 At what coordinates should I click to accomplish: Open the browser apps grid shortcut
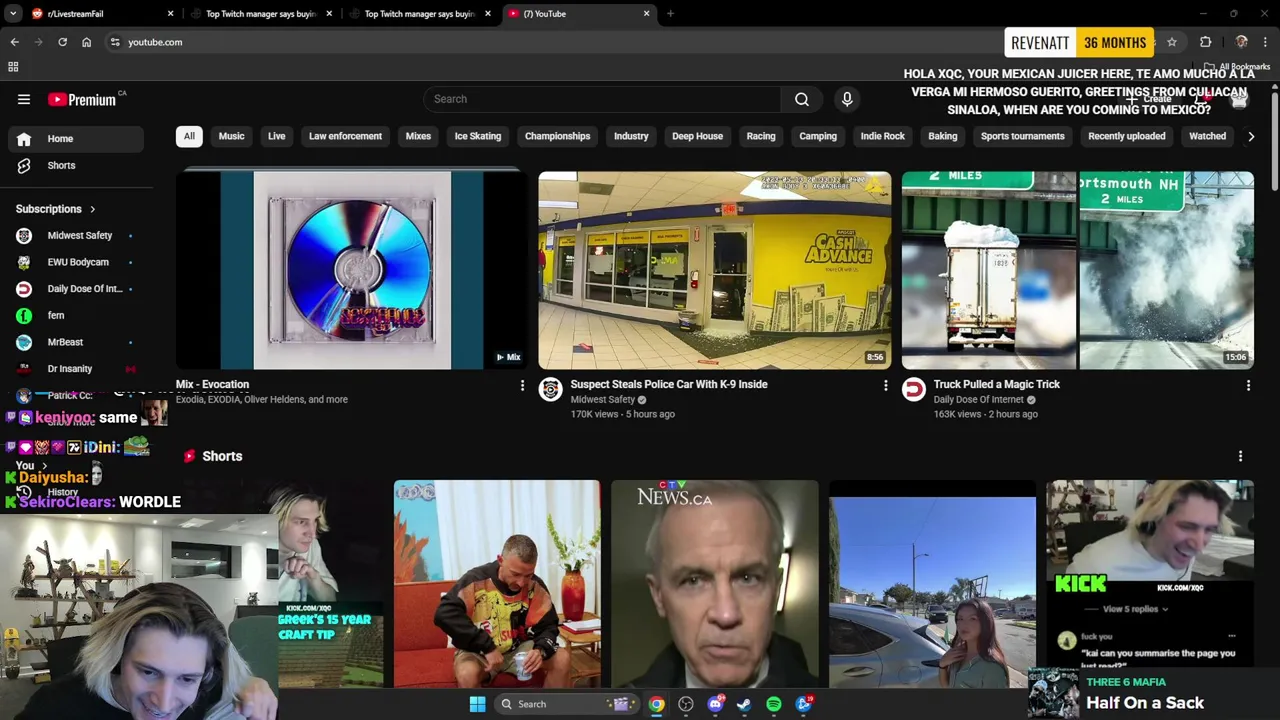point(13,67)
